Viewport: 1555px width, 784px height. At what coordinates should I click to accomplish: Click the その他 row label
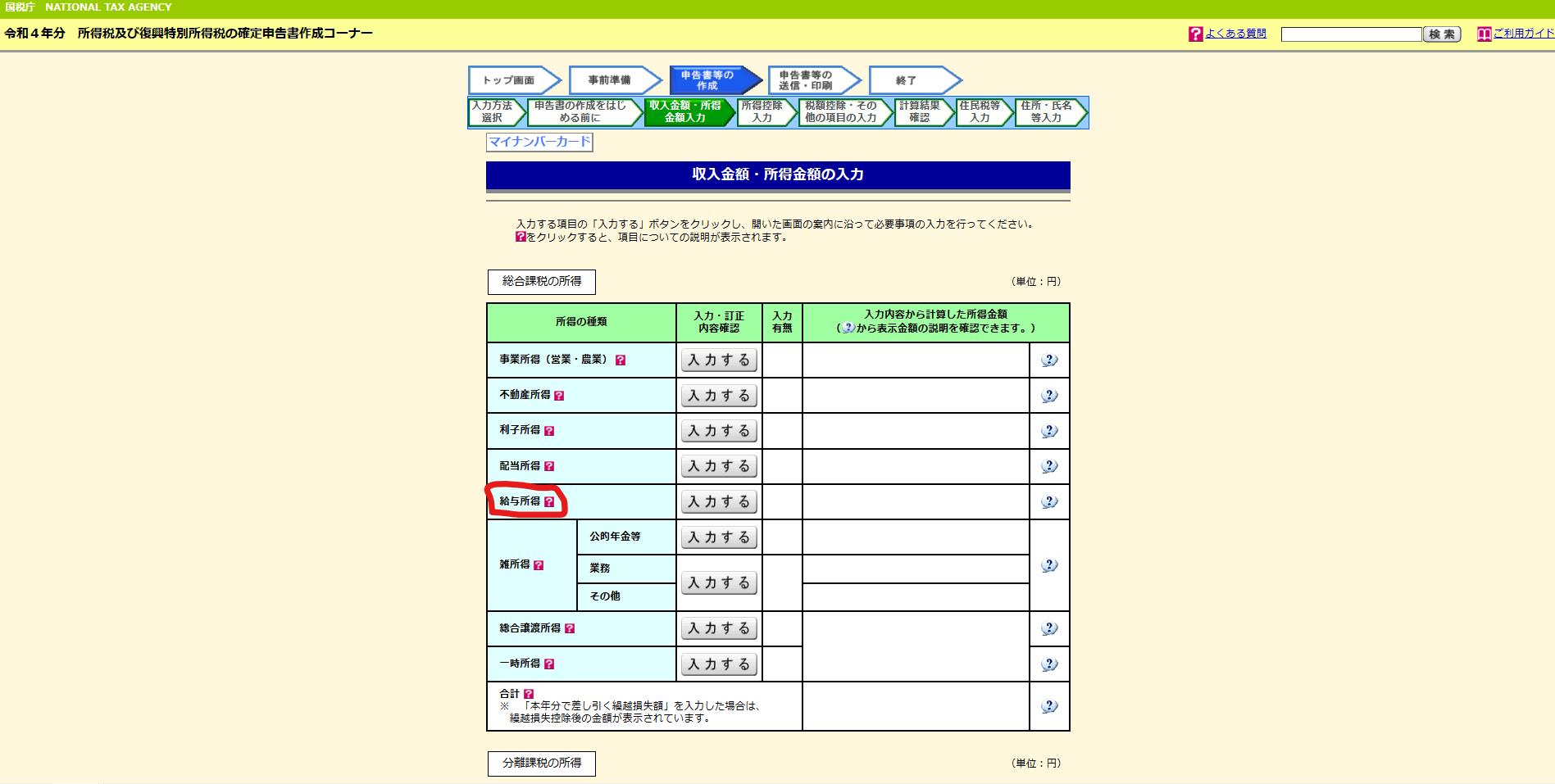coord(605,596)
